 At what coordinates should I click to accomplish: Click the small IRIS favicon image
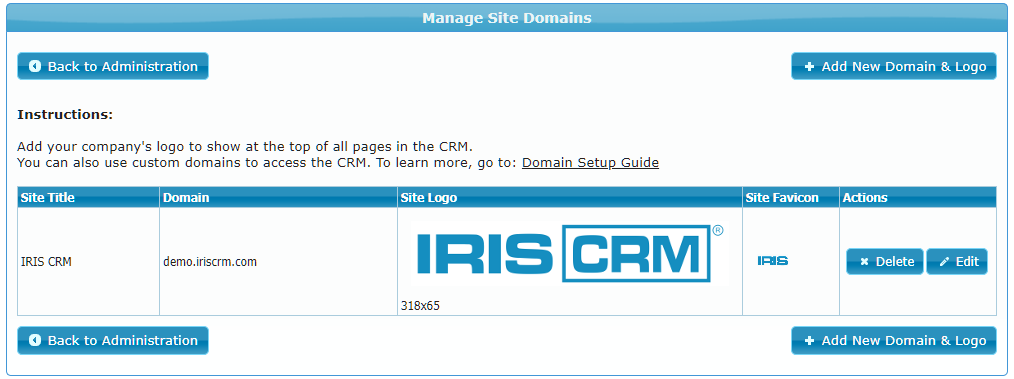pyautogui.click(x=773, y=261)
